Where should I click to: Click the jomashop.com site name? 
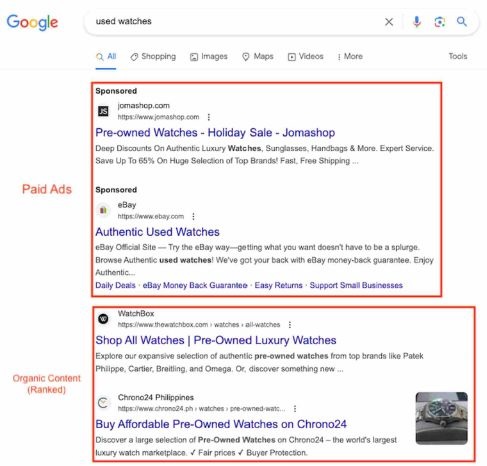[144, 106]
